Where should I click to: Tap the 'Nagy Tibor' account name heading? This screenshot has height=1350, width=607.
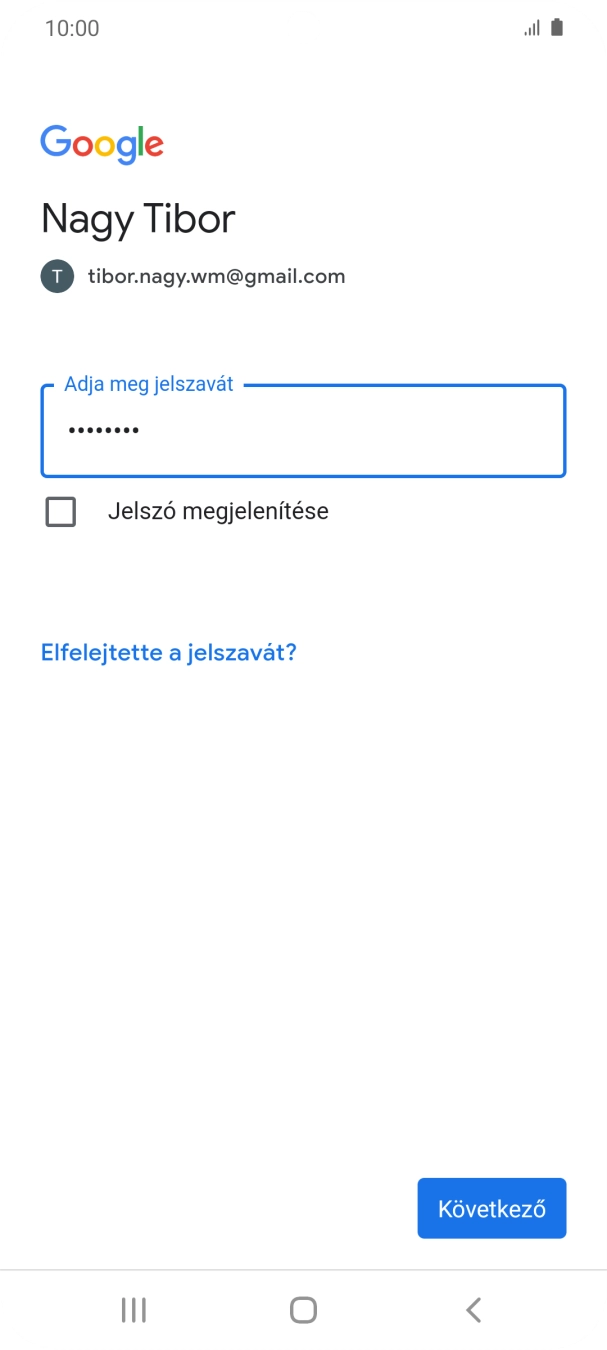138,219
